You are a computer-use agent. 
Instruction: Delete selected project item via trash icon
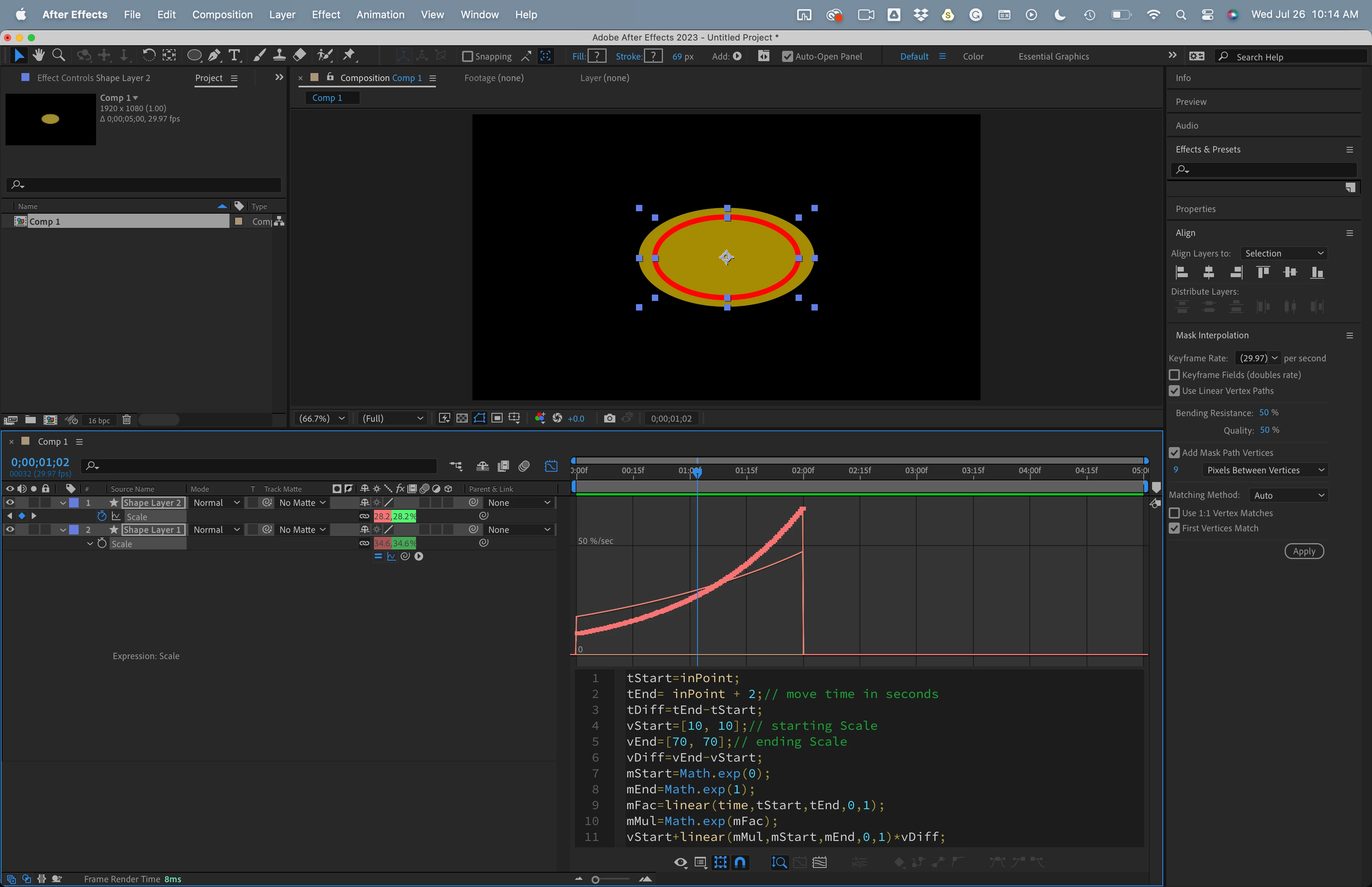click(127, 420)
